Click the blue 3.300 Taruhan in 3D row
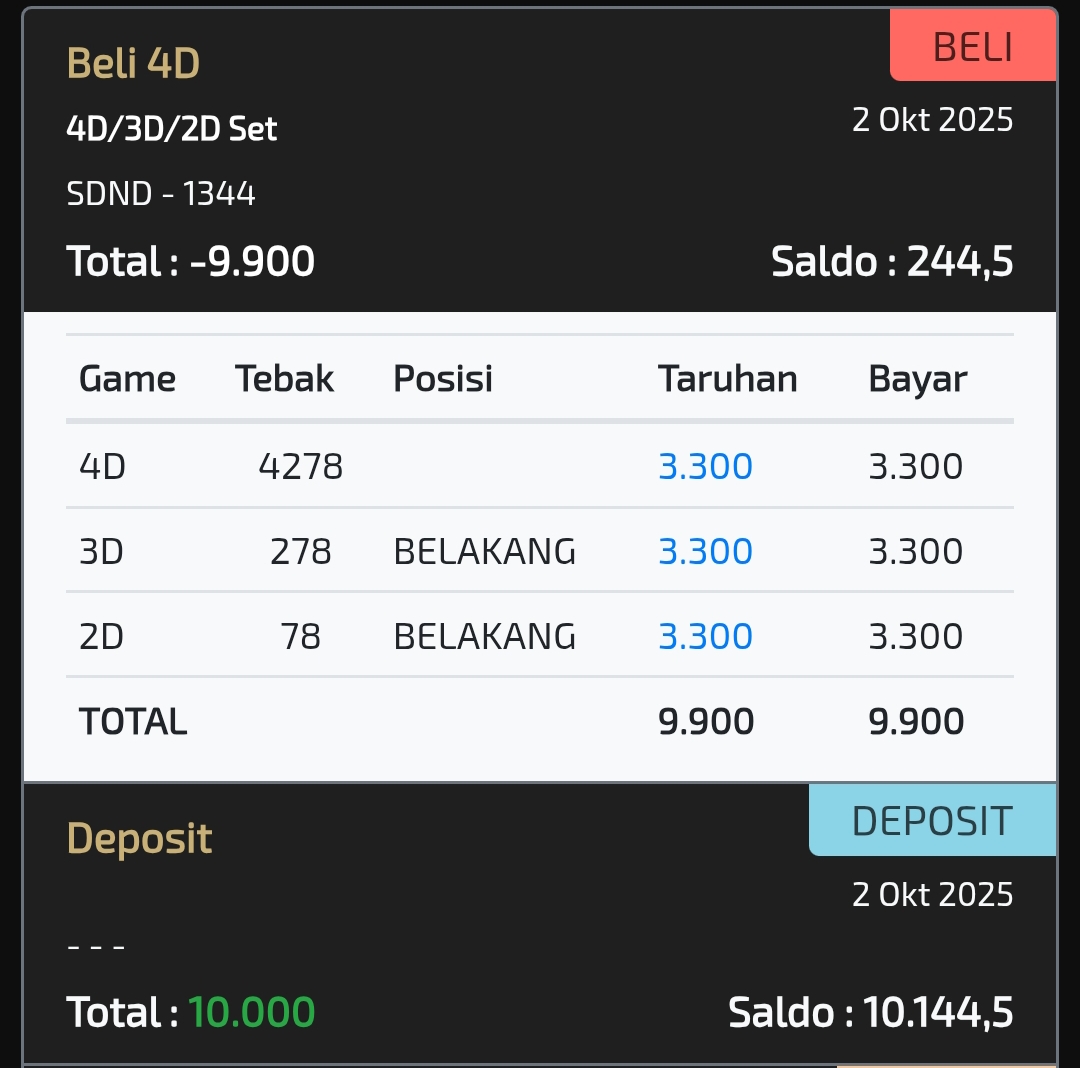 click(705, 551)
